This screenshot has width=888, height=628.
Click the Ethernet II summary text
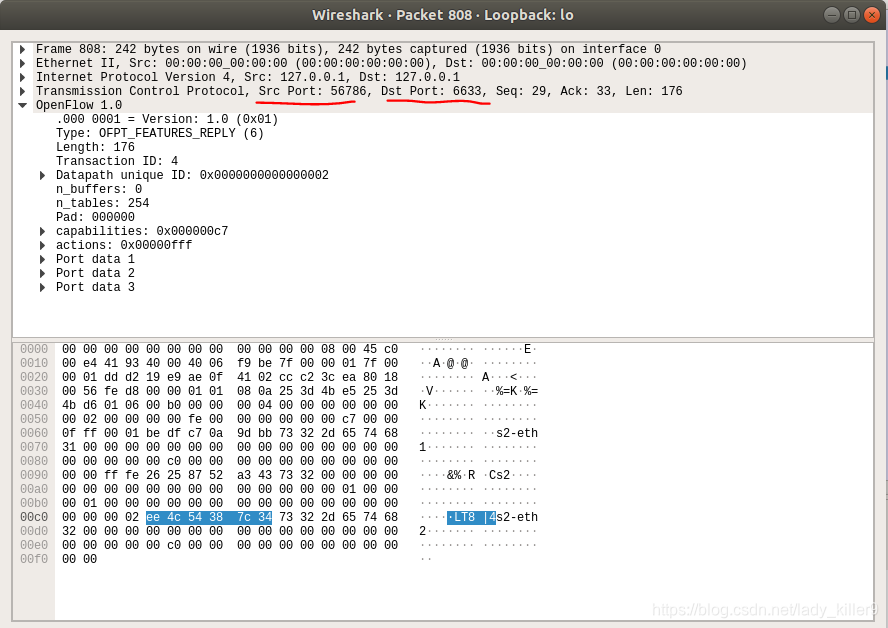point(391,63)
